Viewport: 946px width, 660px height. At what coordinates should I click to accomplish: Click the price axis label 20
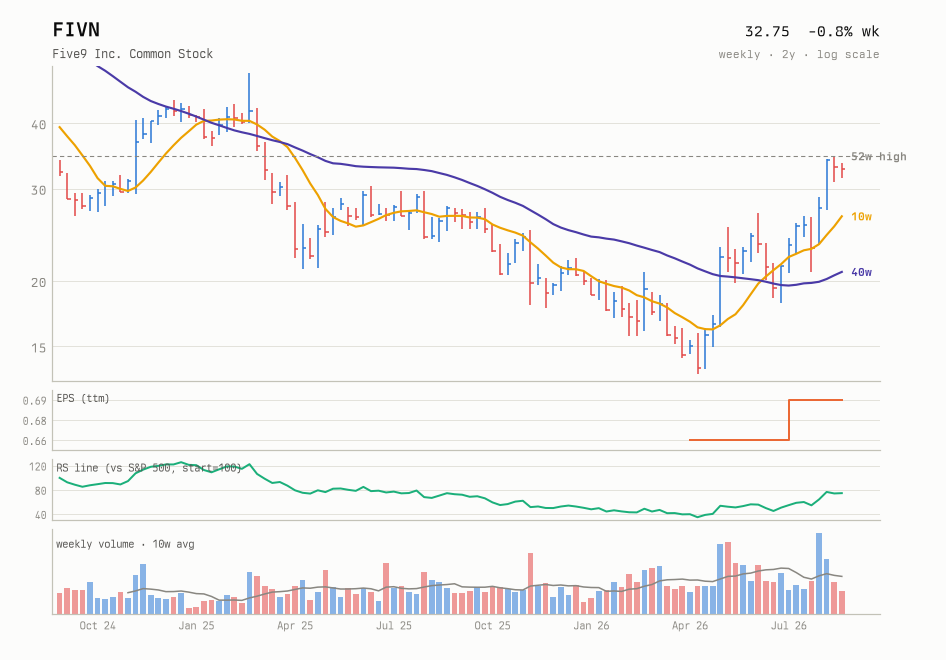pyautogui.click(x=39, y=282)
